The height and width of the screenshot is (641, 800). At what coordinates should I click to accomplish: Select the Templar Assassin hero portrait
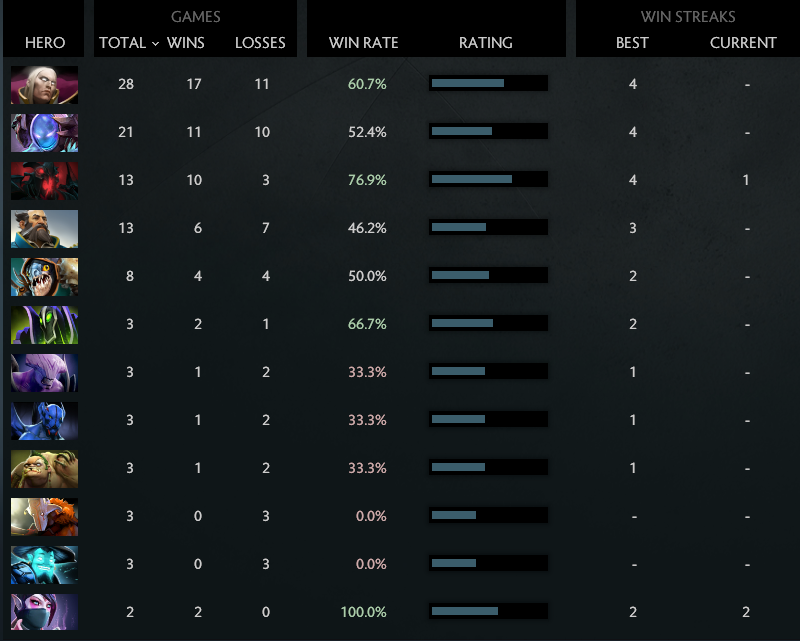[x=44, y=612]
